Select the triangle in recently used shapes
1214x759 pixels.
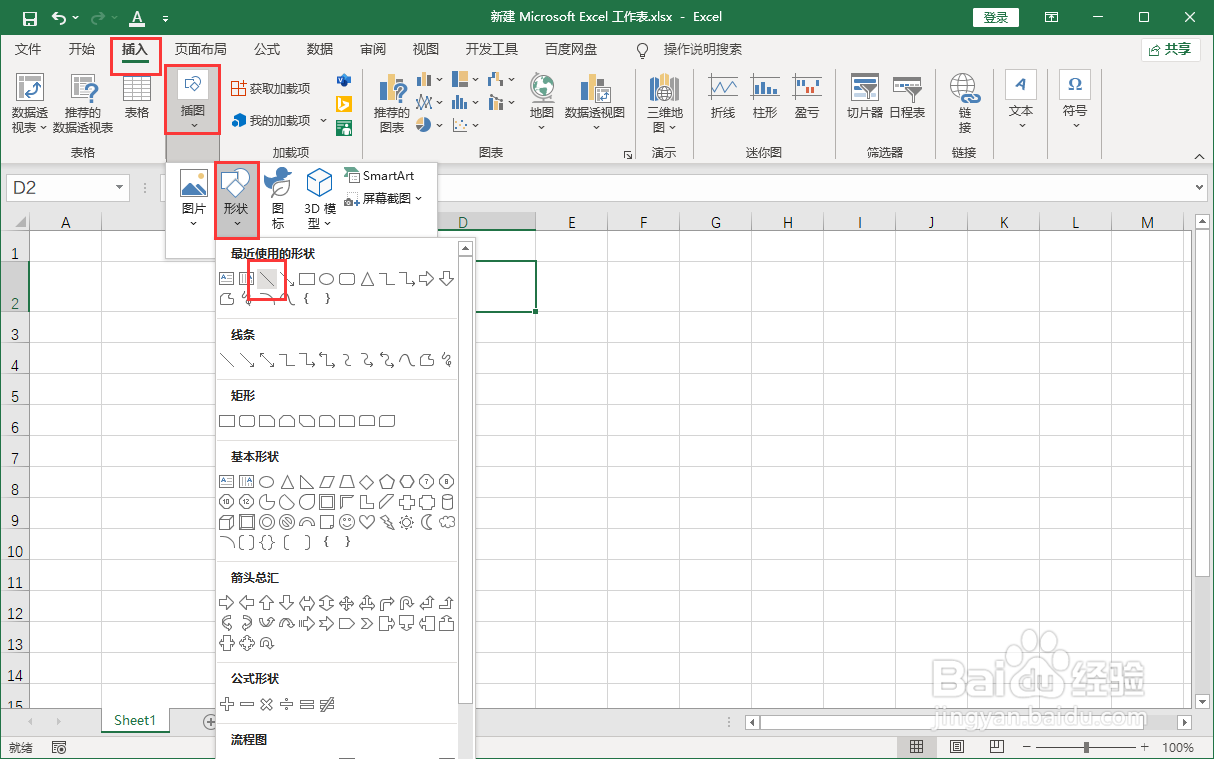click(367, 279)
